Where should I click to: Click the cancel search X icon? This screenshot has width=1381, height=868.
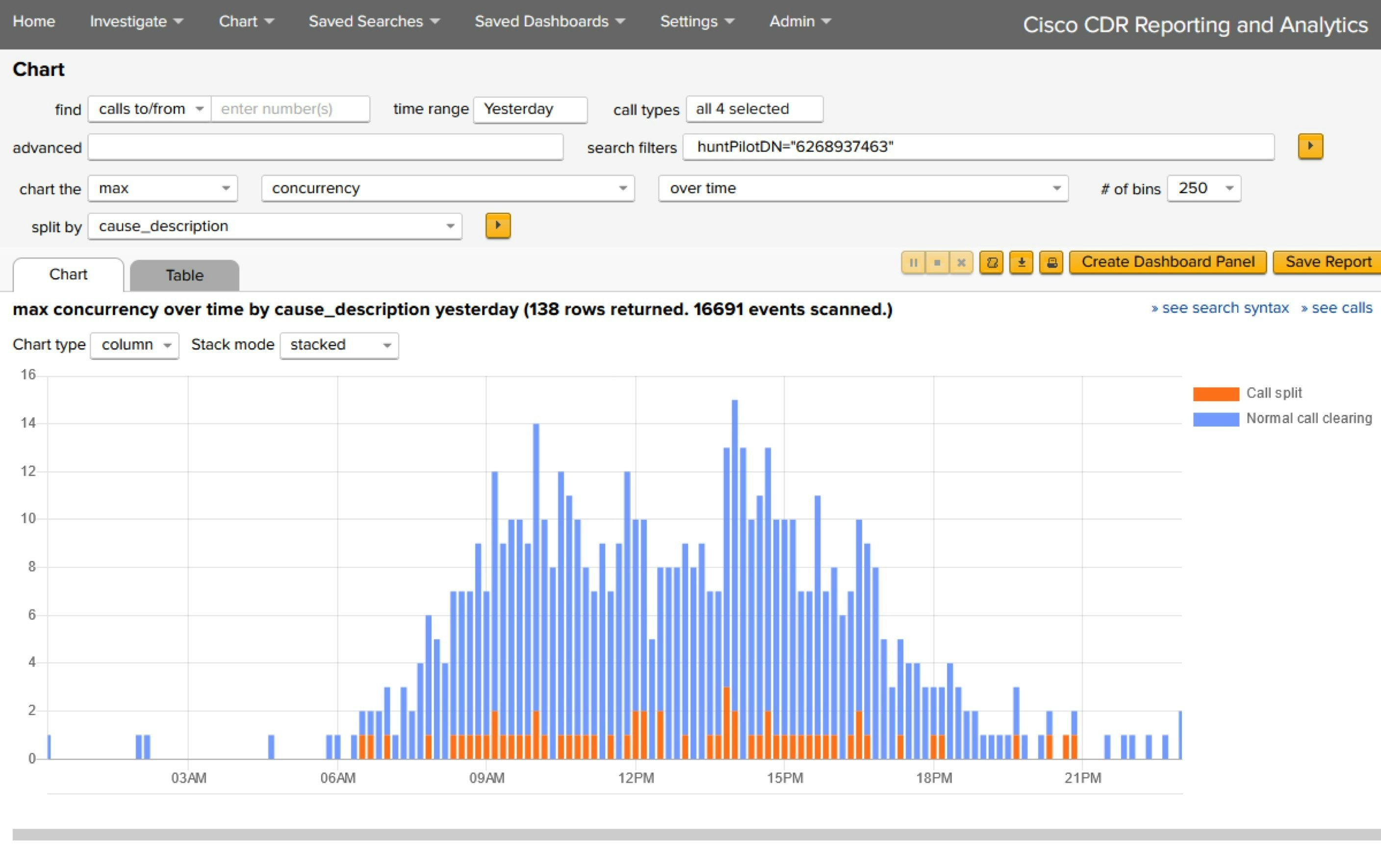[961, 262]
